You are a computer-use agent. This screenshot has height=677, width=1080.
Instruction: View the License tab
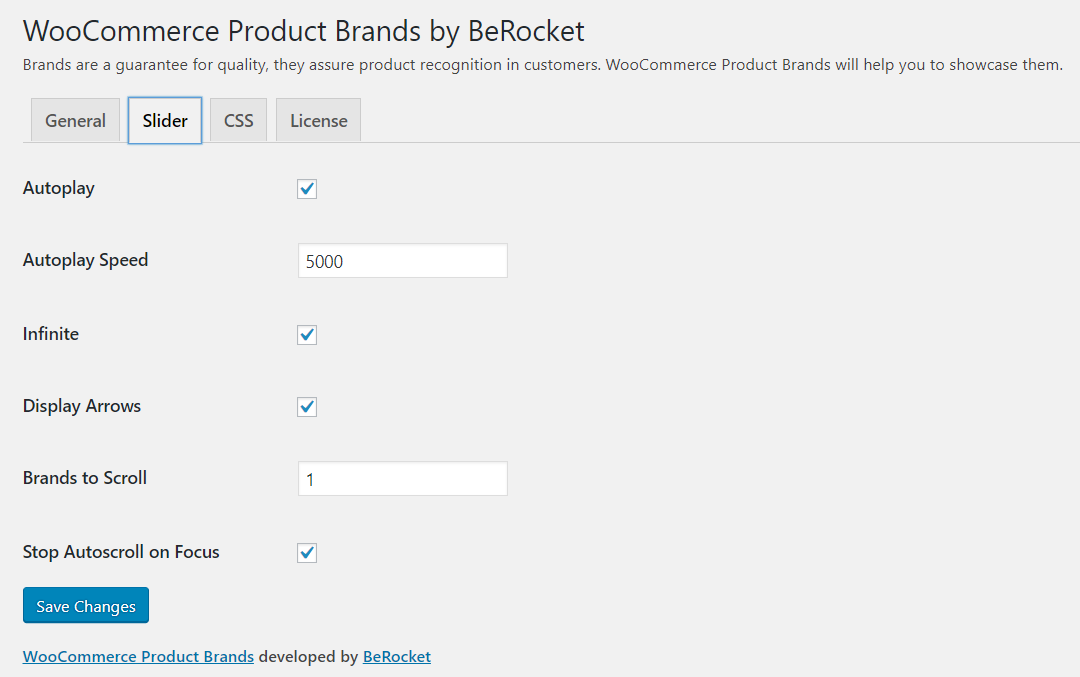pyautogui.click(x=318, y=120)
